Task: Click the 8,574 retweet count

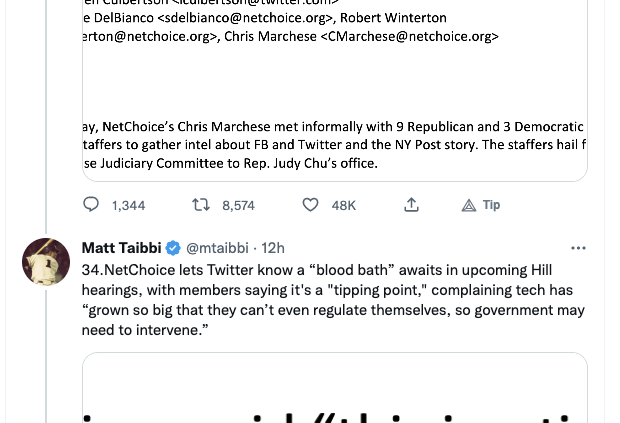Action: click(x=238, y=205)
